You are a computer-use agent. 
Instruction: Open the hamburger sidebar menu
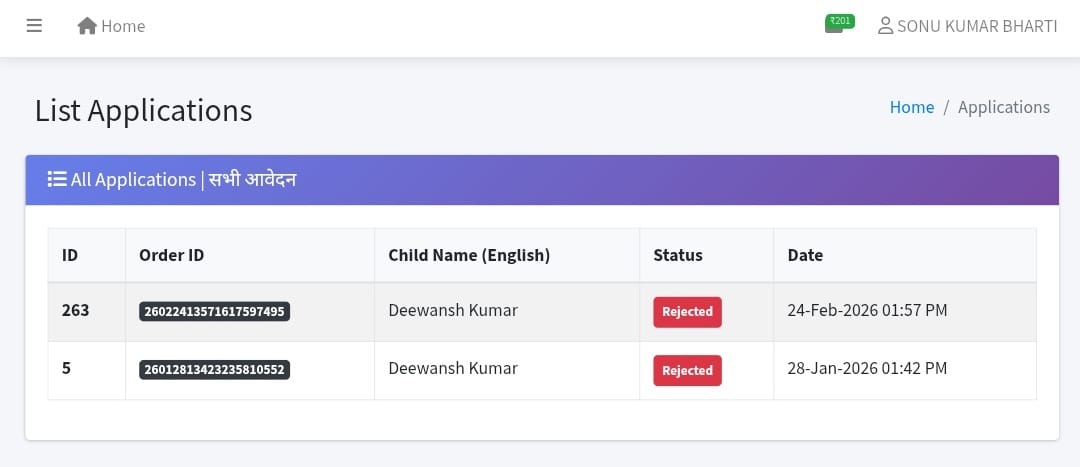[34, 26]
